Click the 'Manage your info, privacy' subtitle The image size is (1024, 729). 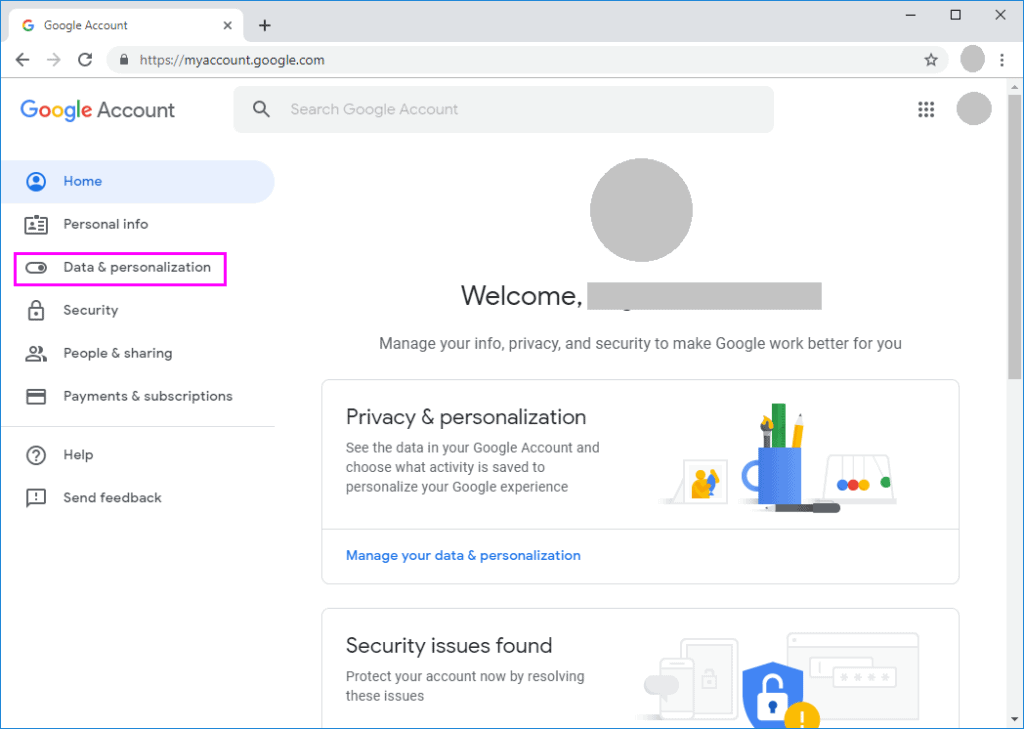[640, 344]
